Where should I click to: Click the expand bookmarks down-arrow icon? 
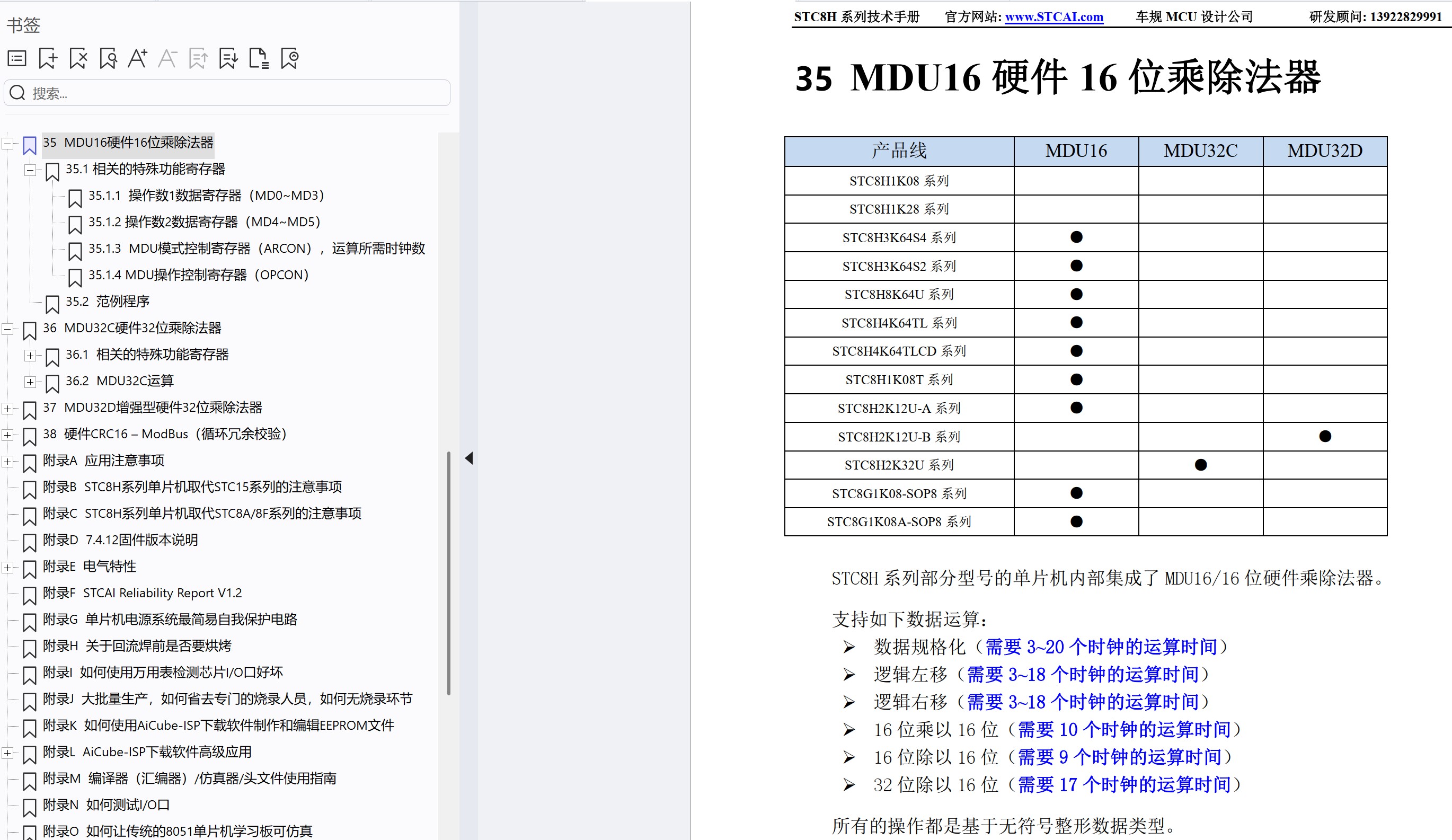[x=228, y=58]
